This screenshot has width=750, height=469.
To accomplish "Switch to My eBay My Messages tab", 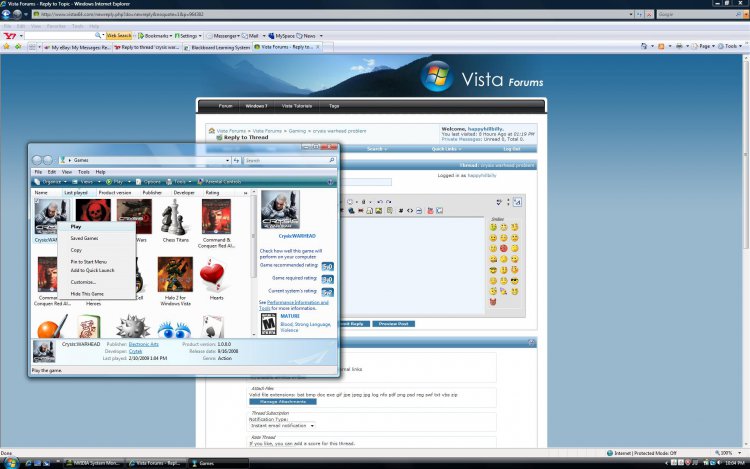I will point(77,47).
